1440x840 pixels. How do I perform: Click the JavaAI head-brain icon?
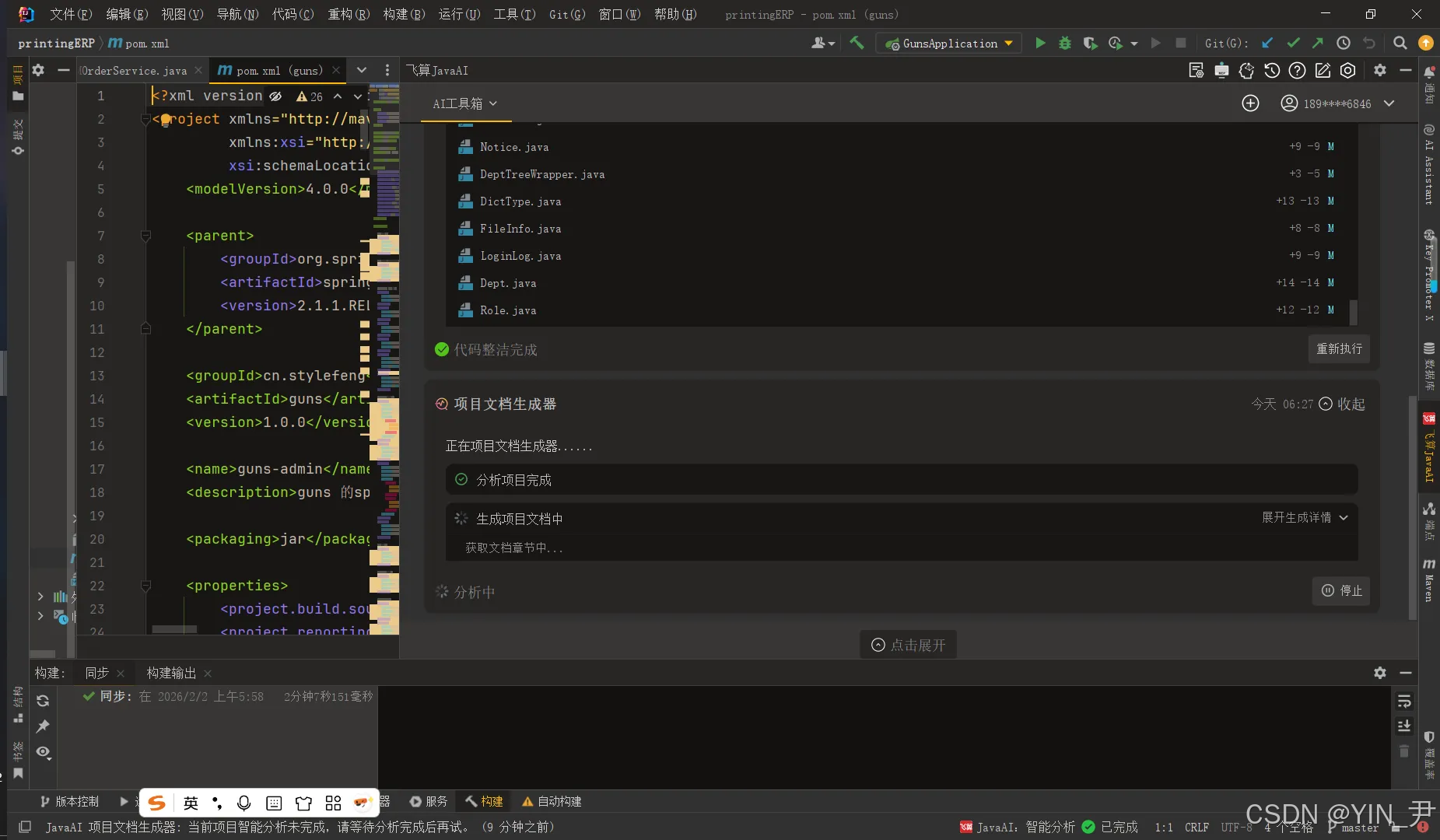click(1246, 71)
